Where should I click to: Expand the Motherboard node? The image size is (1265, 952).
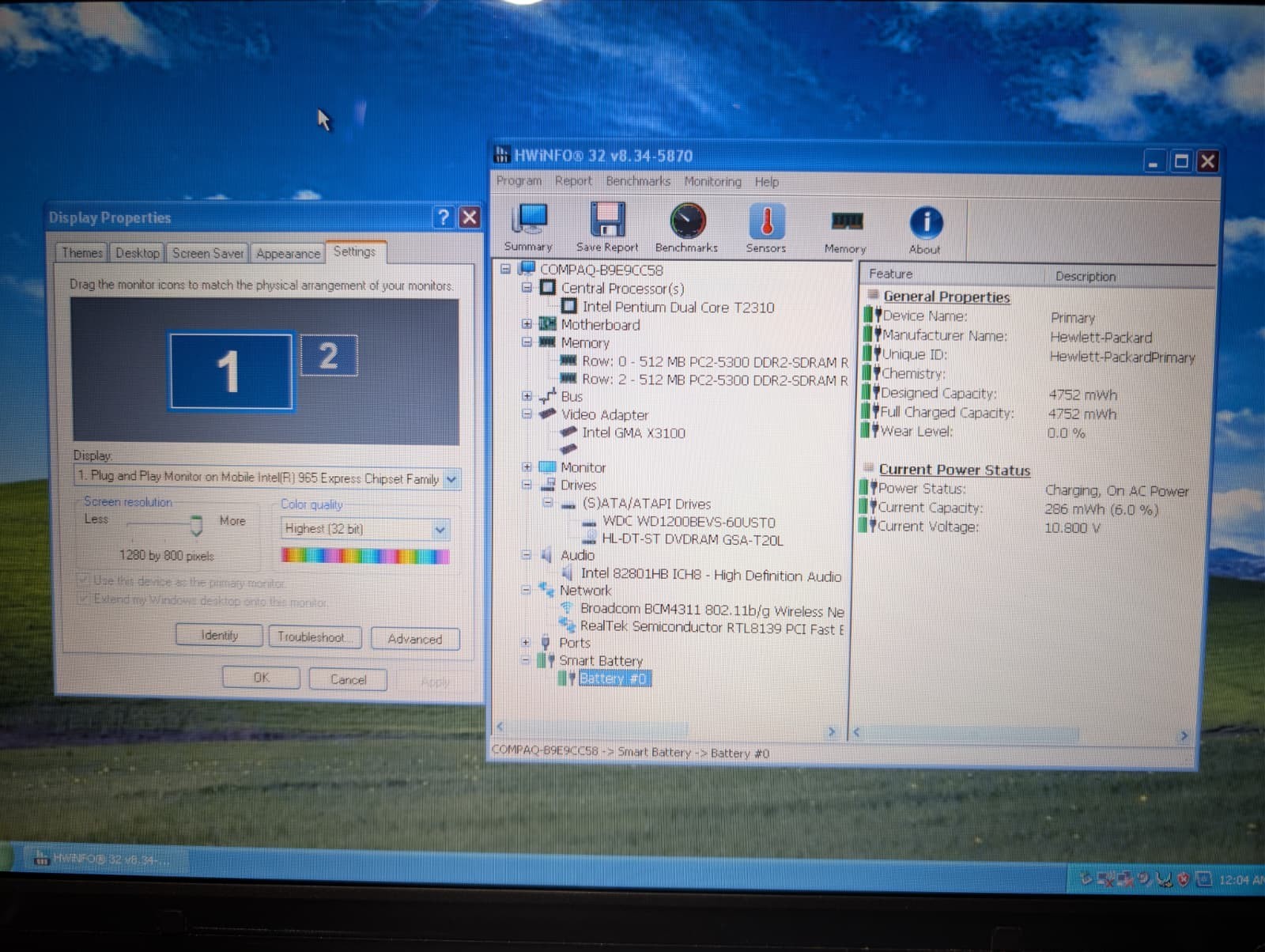tap(527, 324)
